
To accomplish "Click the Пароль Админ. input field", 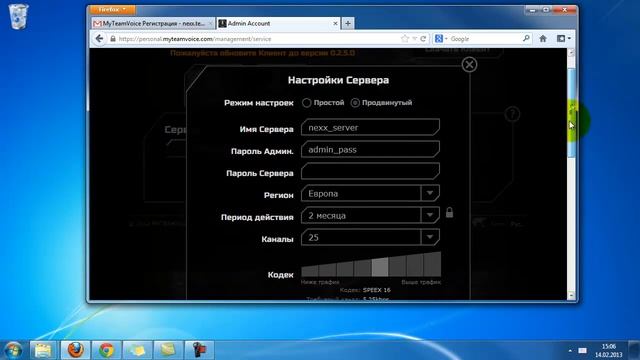I will [370, 150].
